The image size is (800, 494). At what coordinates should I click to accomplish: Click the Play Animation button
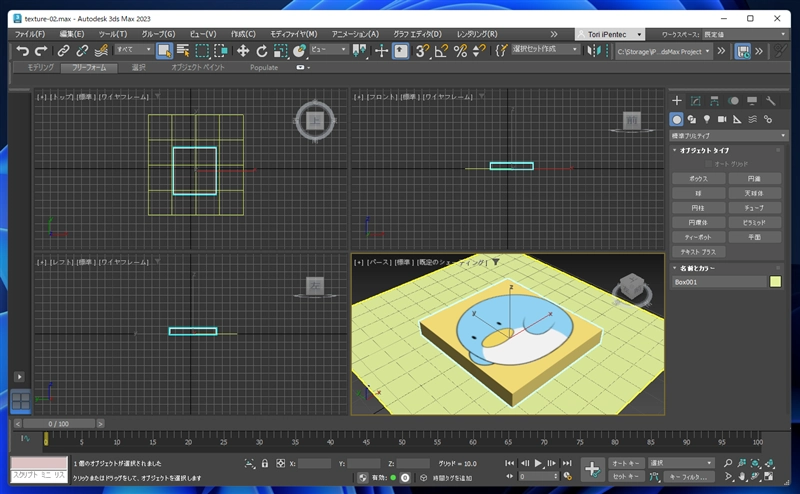[538, 463]
